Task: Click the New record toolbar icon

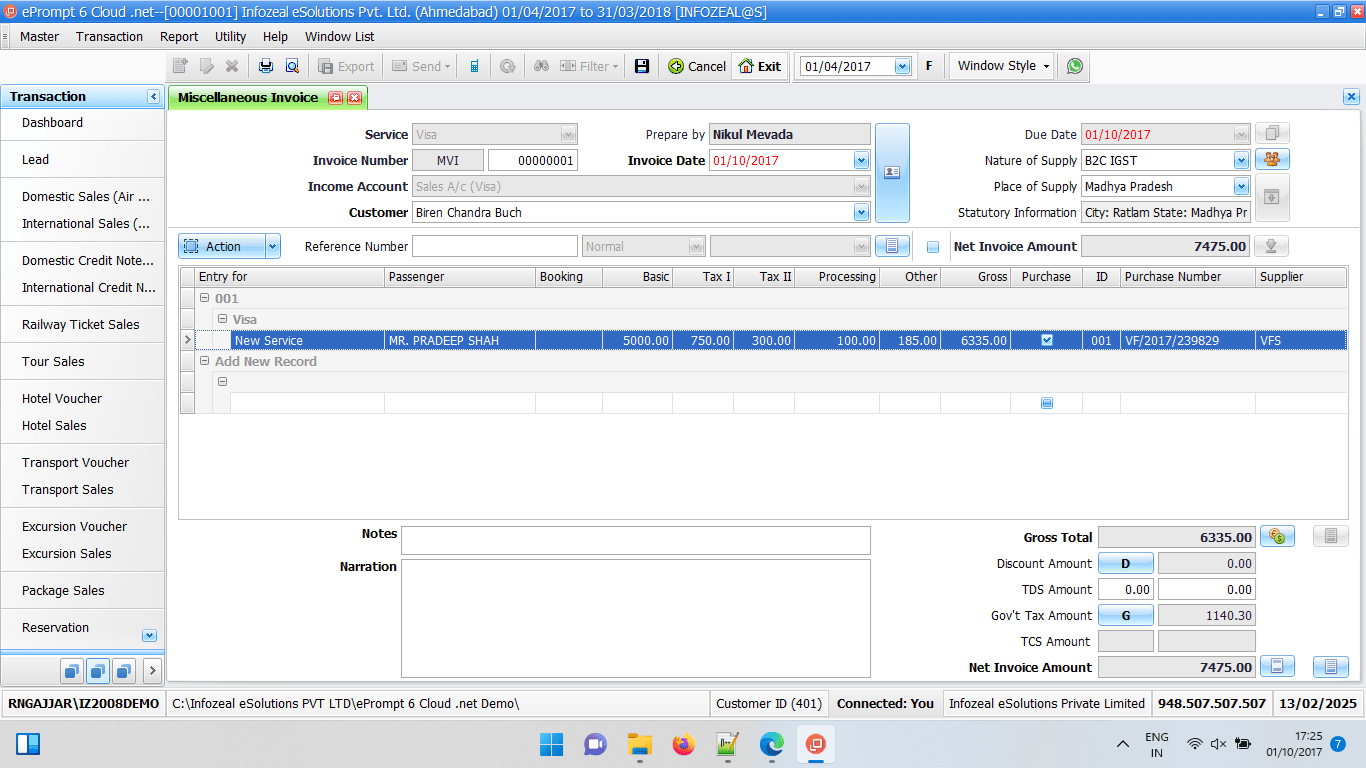Action: pos(180,66)
